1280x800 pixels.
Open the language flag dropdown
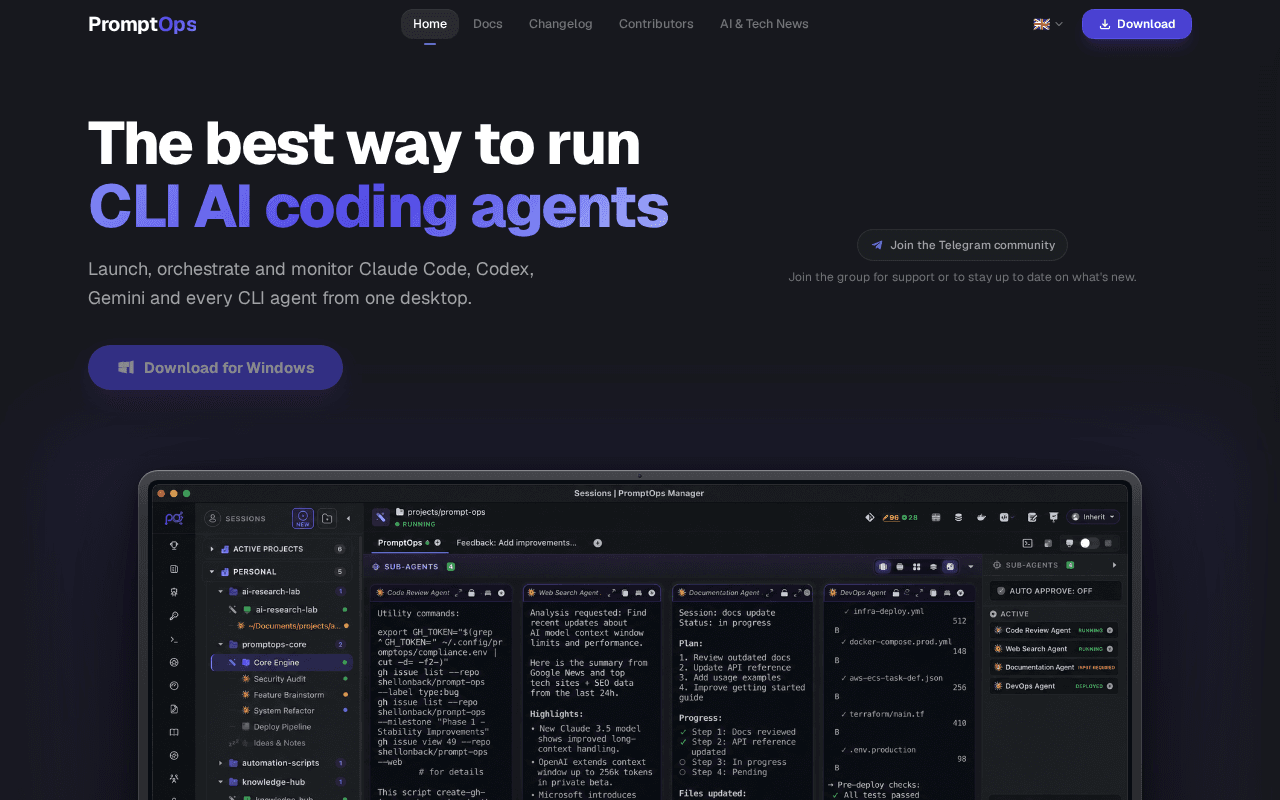click(x=1048, y=24)
